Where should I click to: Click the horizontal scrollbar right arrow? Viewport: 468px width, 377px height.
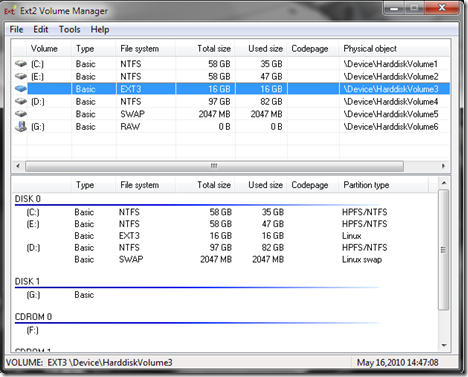pos(443,166)
